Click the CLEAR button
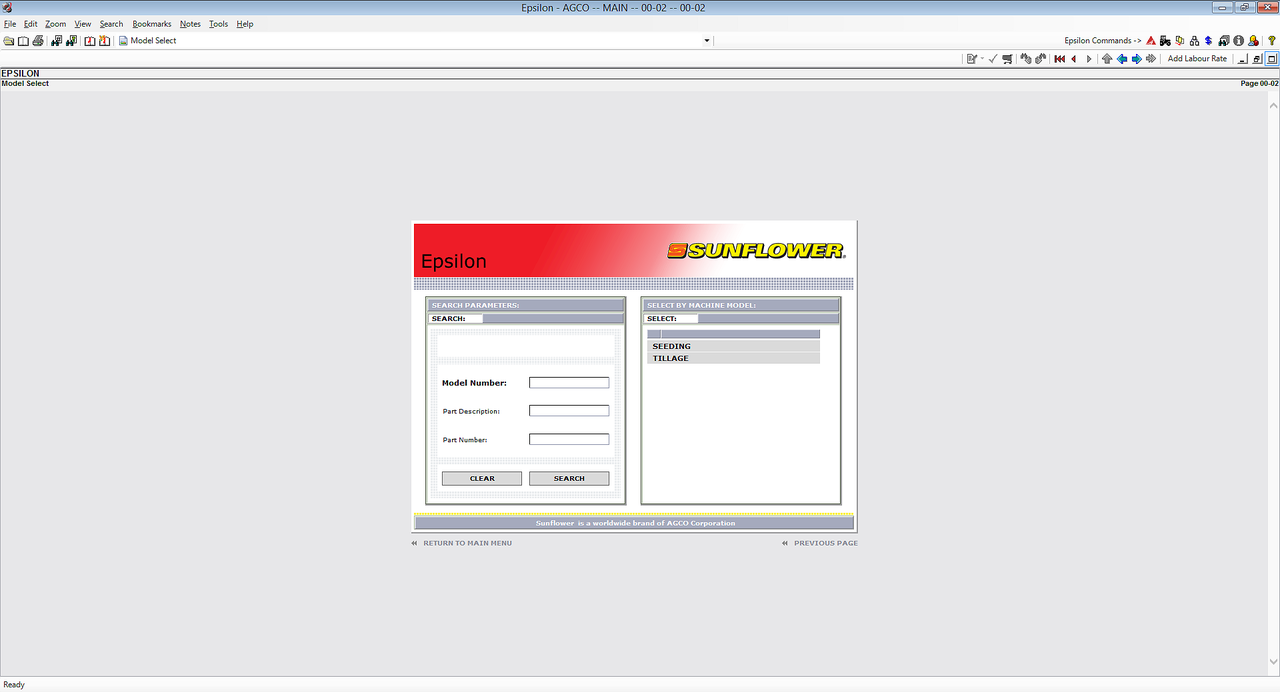 [x=482, y=478]
